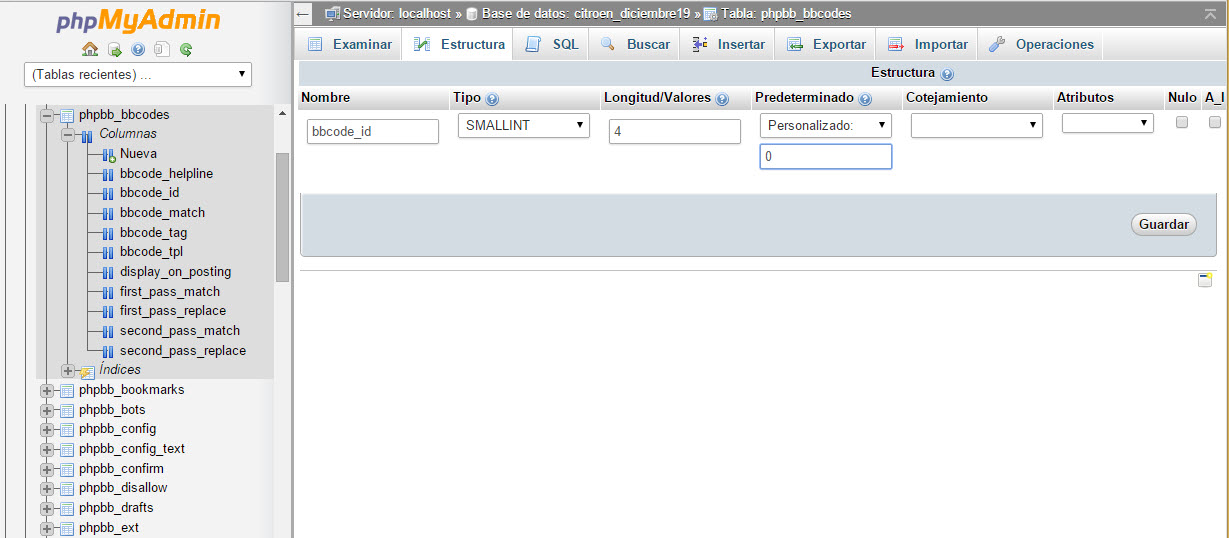Click the collapse arrow at left of breadcrumb
This screenshot has width=1229, height=538.
(304, 14)
